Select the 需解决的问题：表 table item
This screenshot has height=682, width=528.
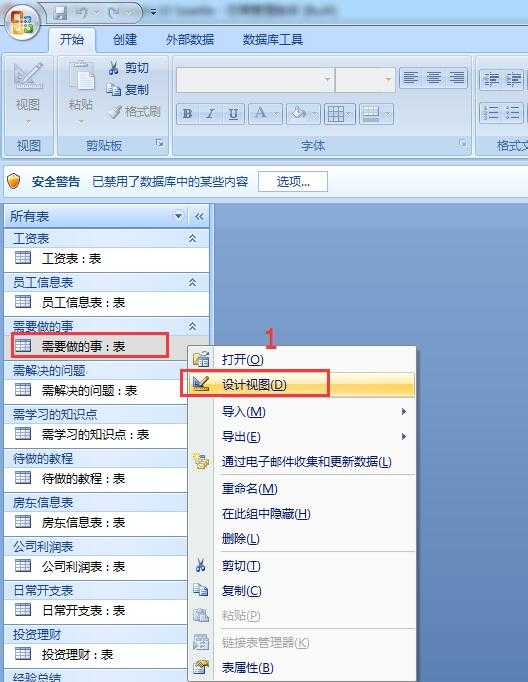(96, 391)
